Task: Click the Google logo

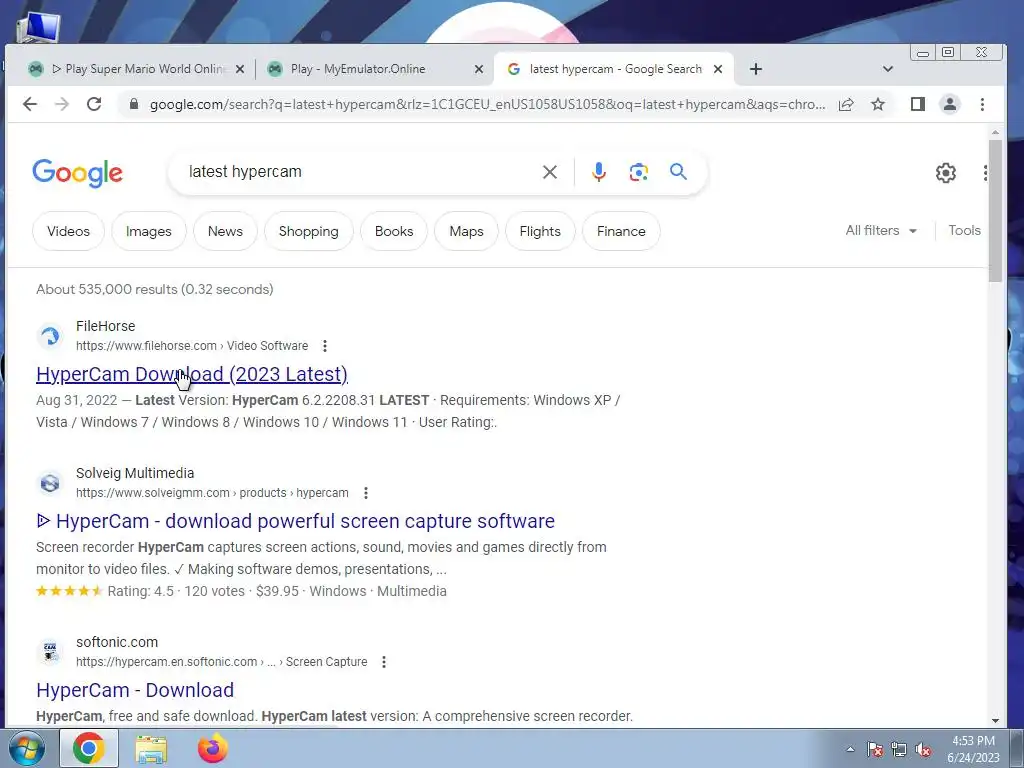Action: (x=78, y=173)
